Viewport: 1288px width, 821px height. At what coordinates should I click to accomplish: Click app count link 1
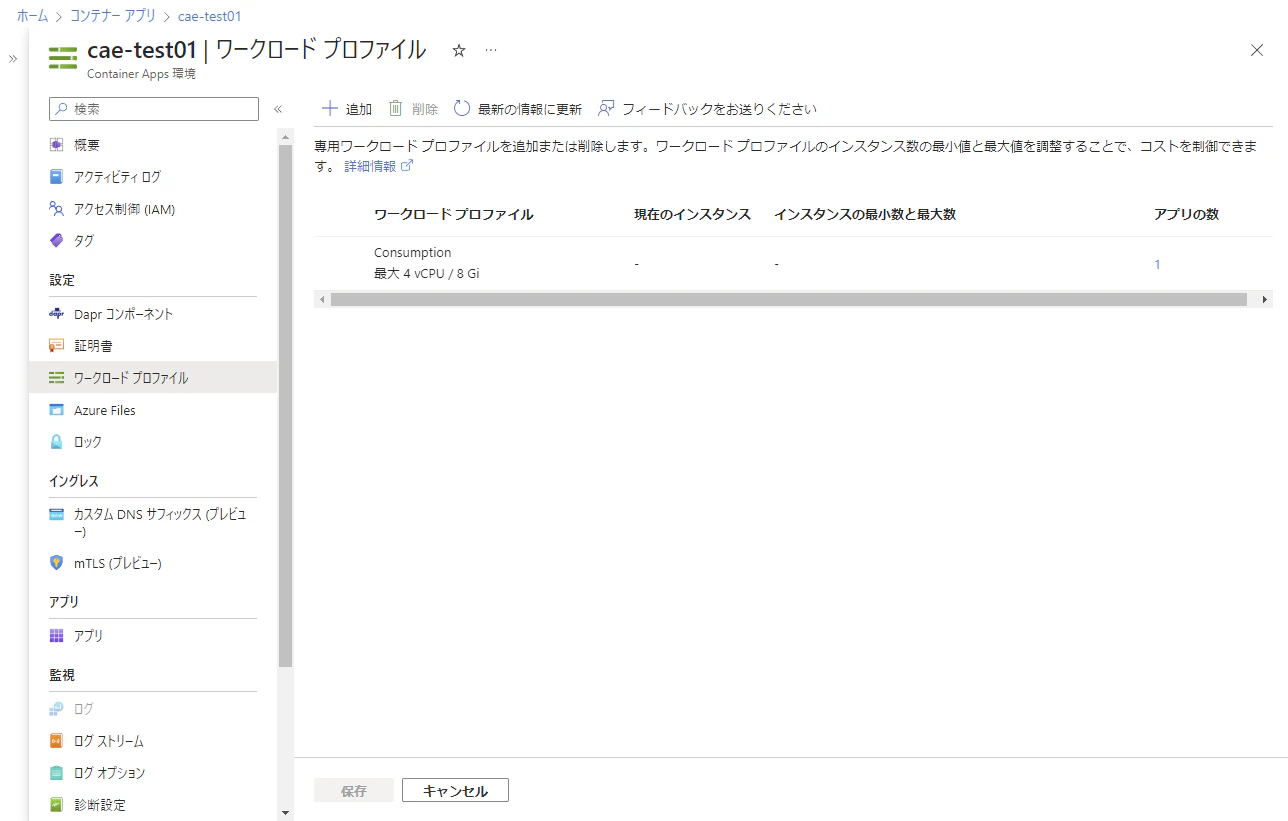point(1158,264)
